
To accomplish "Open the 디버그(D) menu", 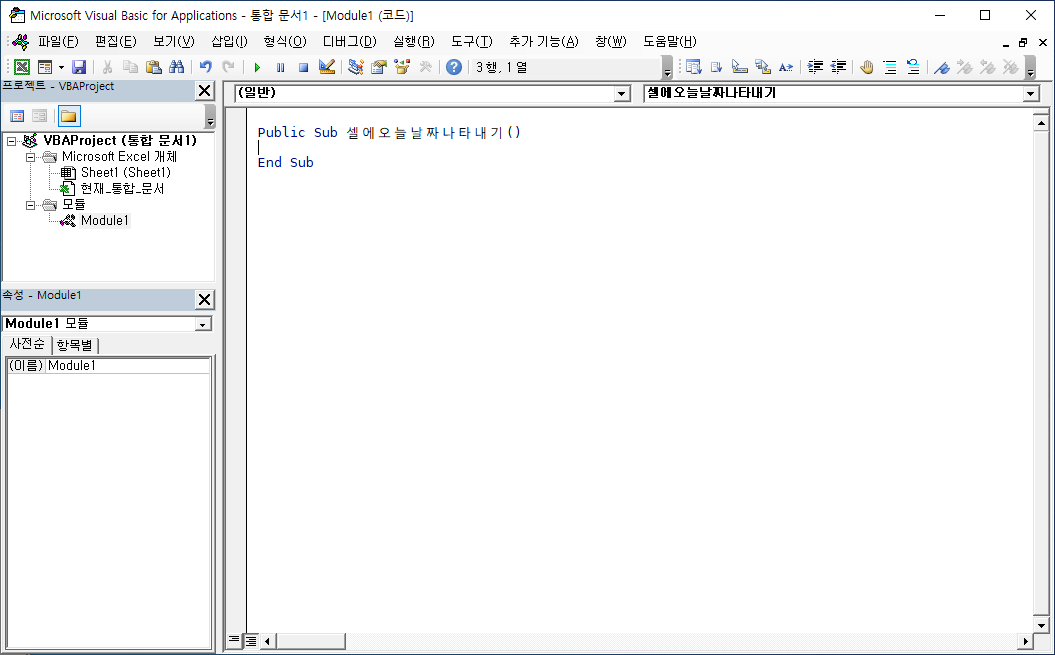I will (x=350, y=42).
